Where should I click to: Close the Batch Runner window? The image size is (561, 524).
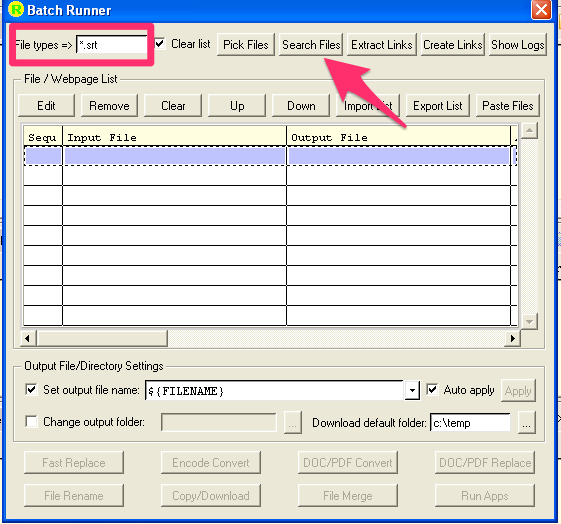[x=541, y=9]
